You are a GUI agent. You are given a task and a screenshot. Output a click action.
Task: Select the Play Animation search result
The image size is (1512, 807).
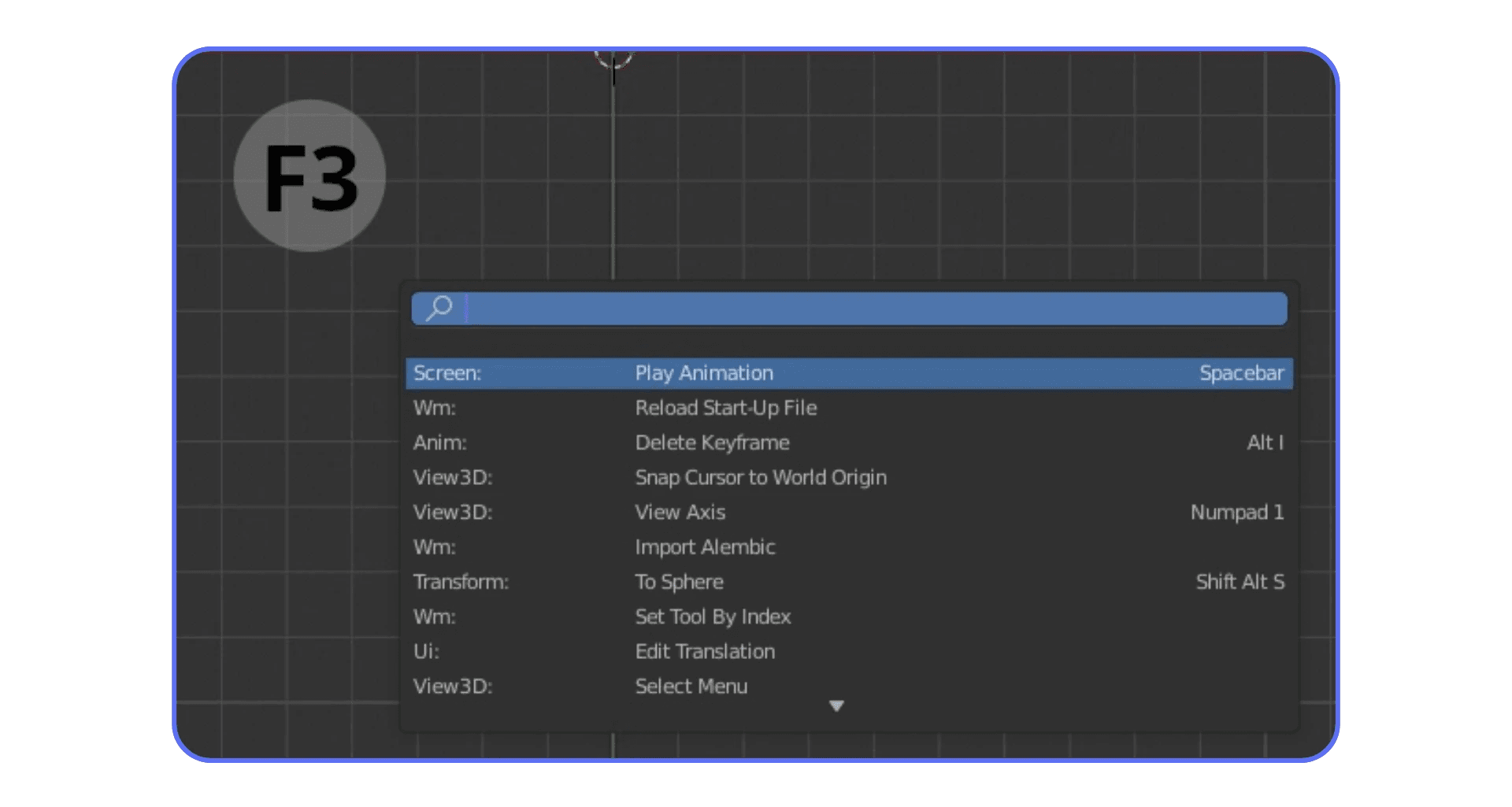(x=703, y=373)
